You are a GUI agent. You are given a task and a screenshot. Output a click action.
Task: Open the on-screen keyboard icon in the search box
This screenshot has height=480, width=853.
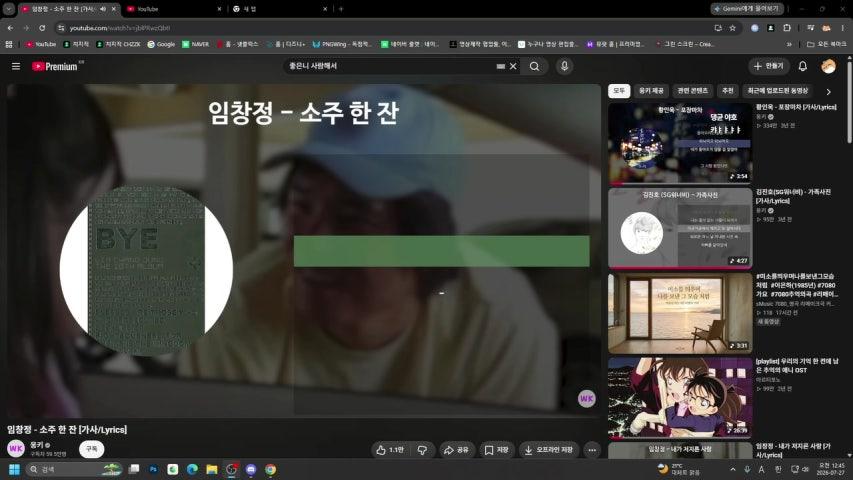500,66
